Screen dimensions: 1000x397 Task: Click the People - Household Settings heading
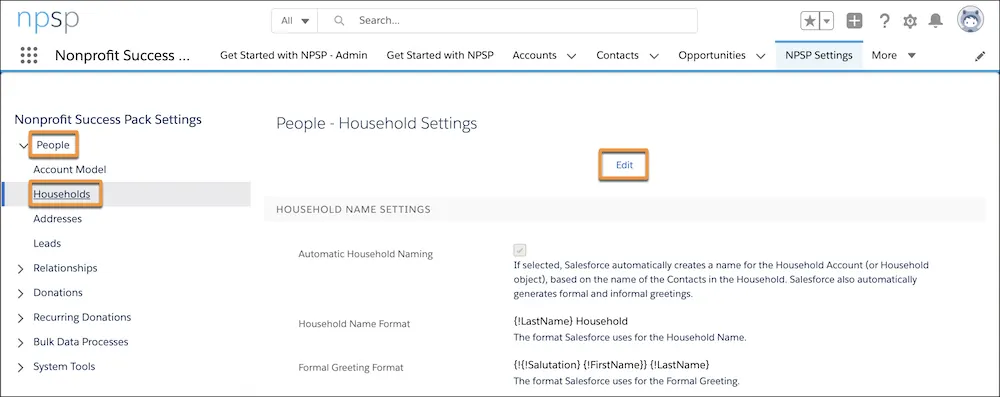(376, 123)
